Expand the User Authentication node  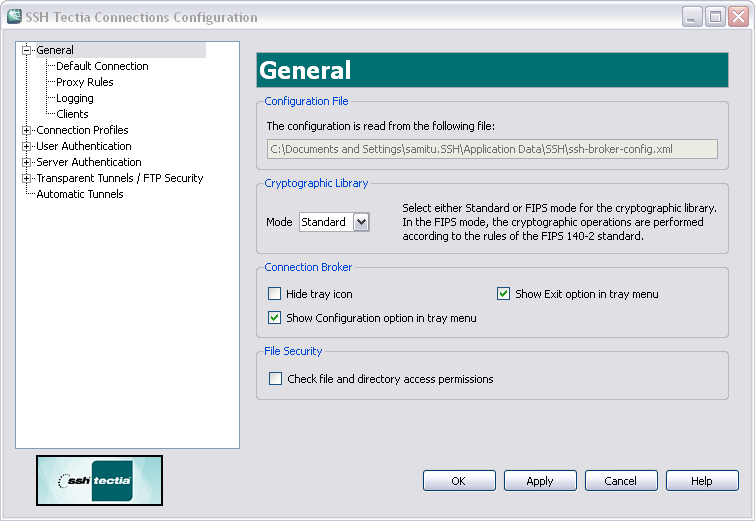click(26, 146)
